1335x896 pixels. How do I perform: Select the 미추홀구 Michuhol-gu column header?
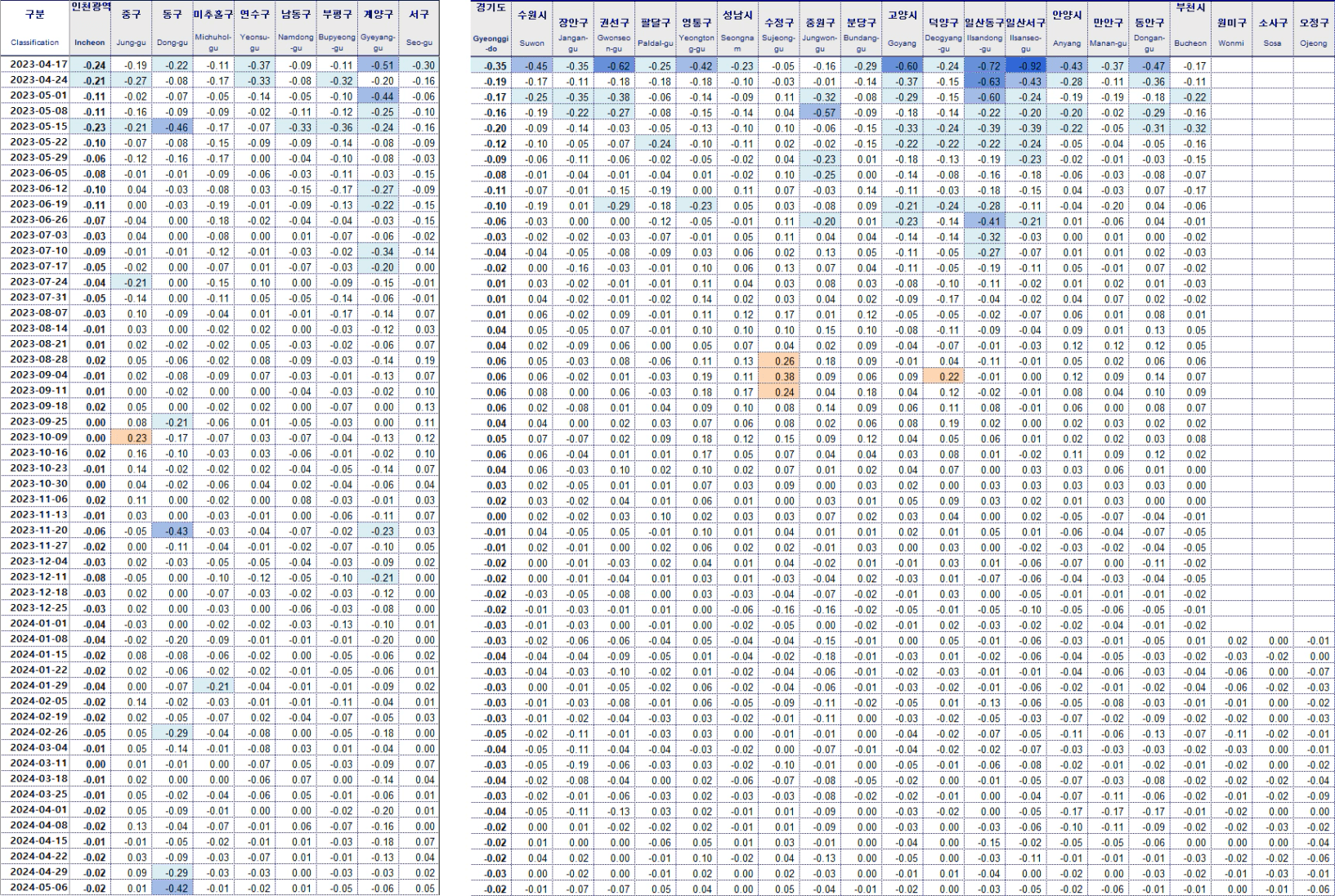click(213, 28)
